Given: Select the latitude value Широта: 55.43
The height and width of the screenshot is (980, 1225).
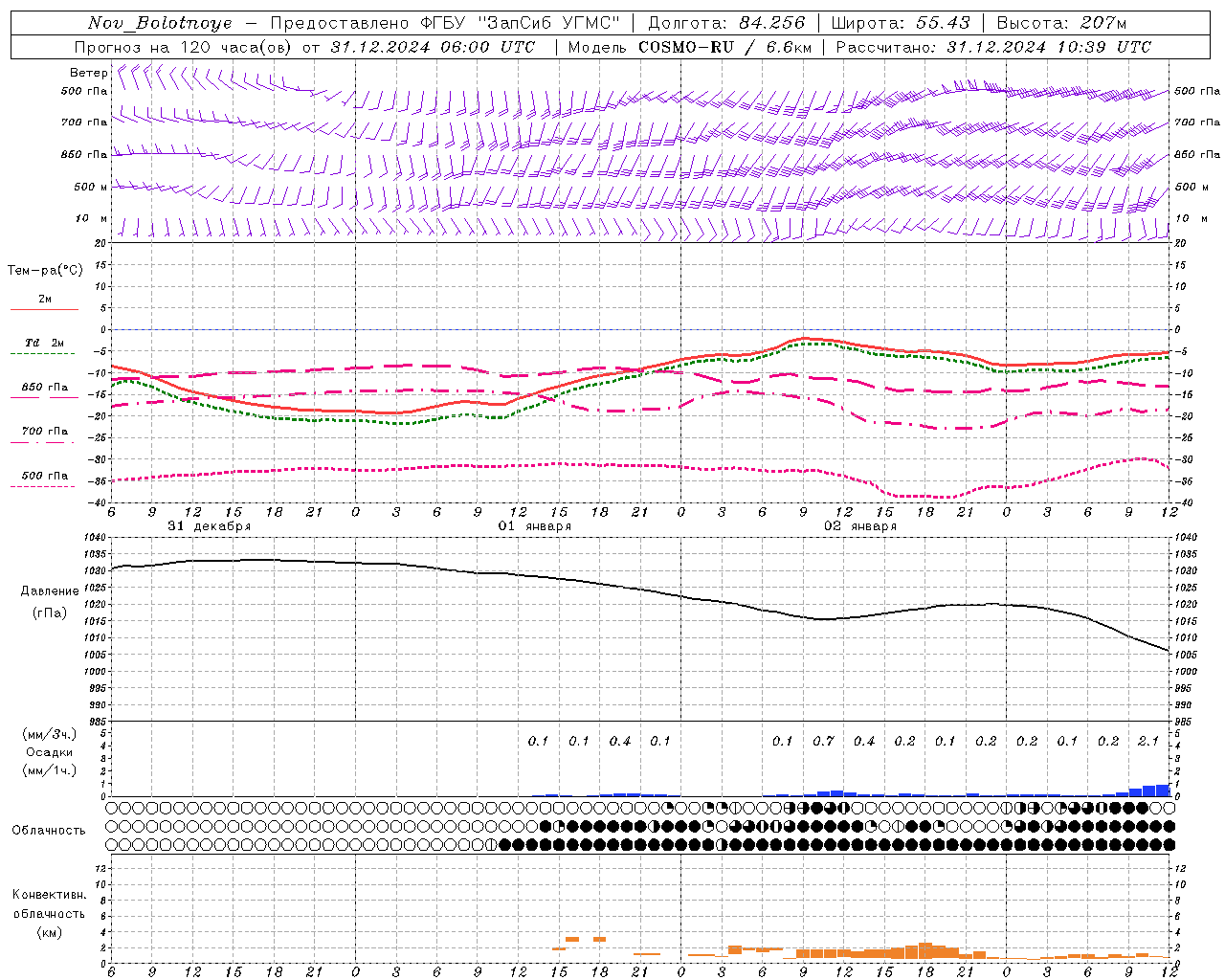Looking at the screenshot, I should pos(901,23).
